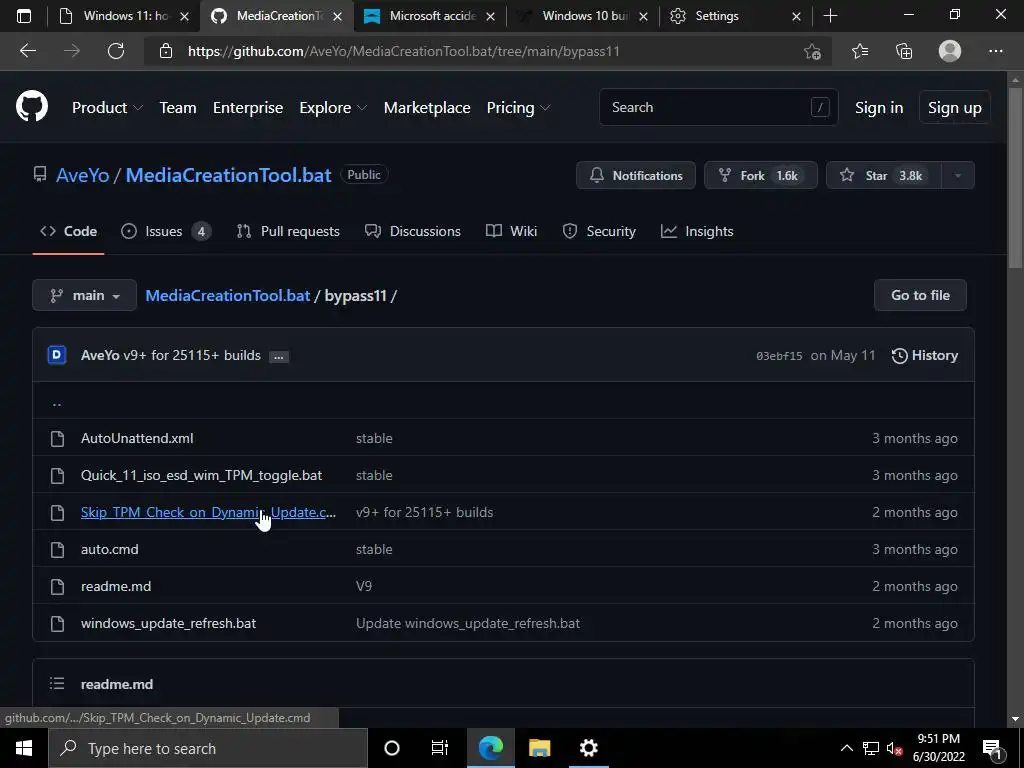
Task: Open the Collections icon in toolbar
Action: 904,51
